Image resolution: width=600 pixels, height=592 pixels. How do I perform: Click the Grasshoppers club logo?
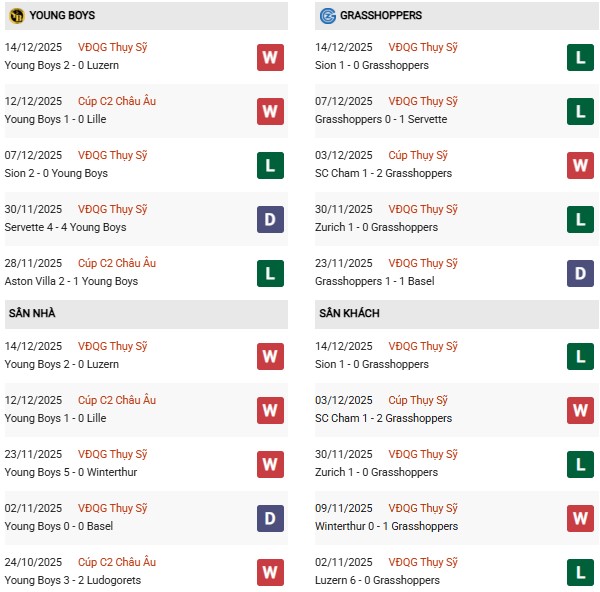pos(327,16)
